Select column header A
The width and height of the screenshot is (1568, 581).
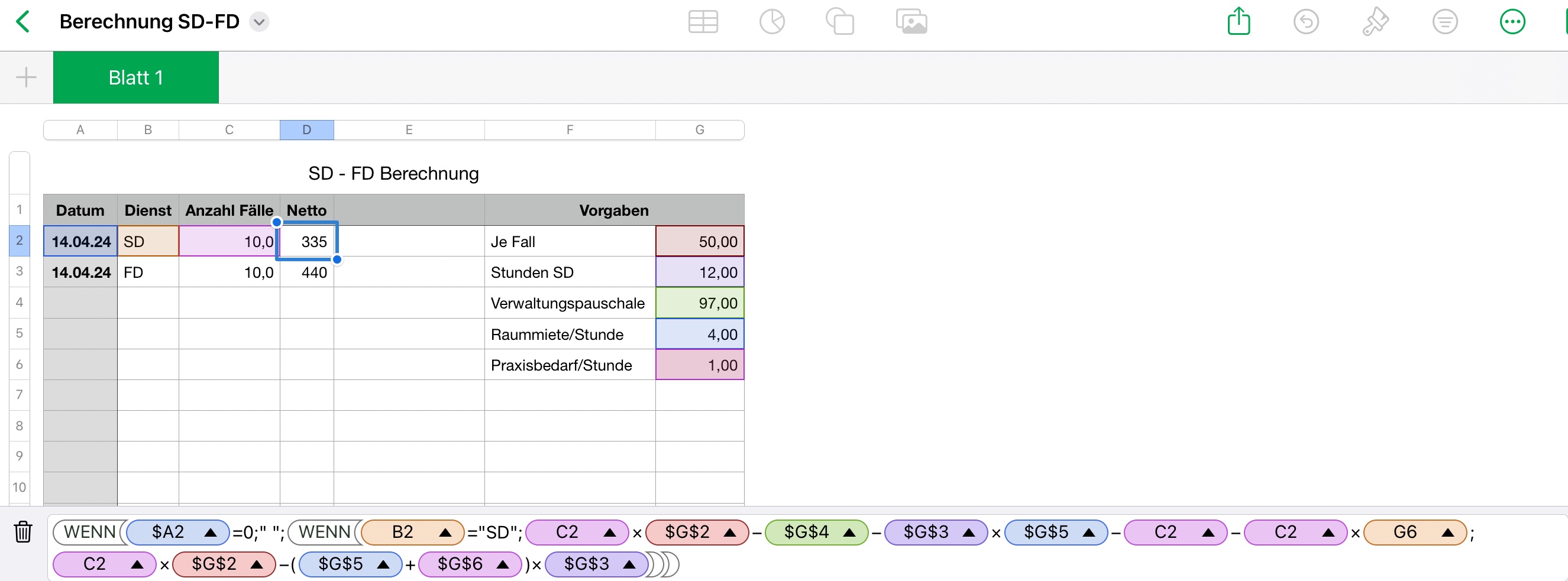80,129
